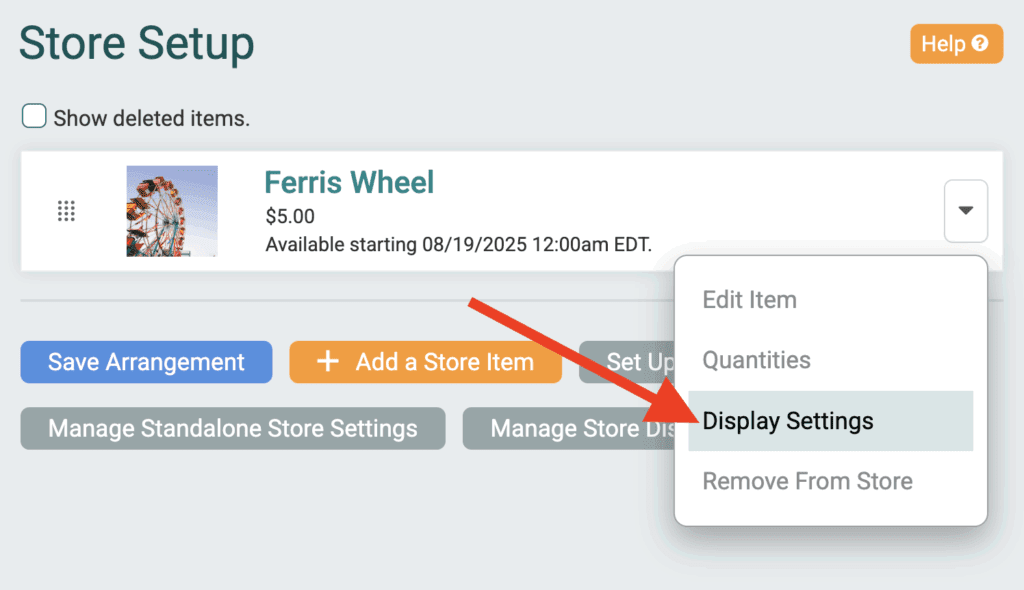Screen dimensions: 1024x590
Task: Open Manage Standalone Store Settings
Action: (233, 429)
